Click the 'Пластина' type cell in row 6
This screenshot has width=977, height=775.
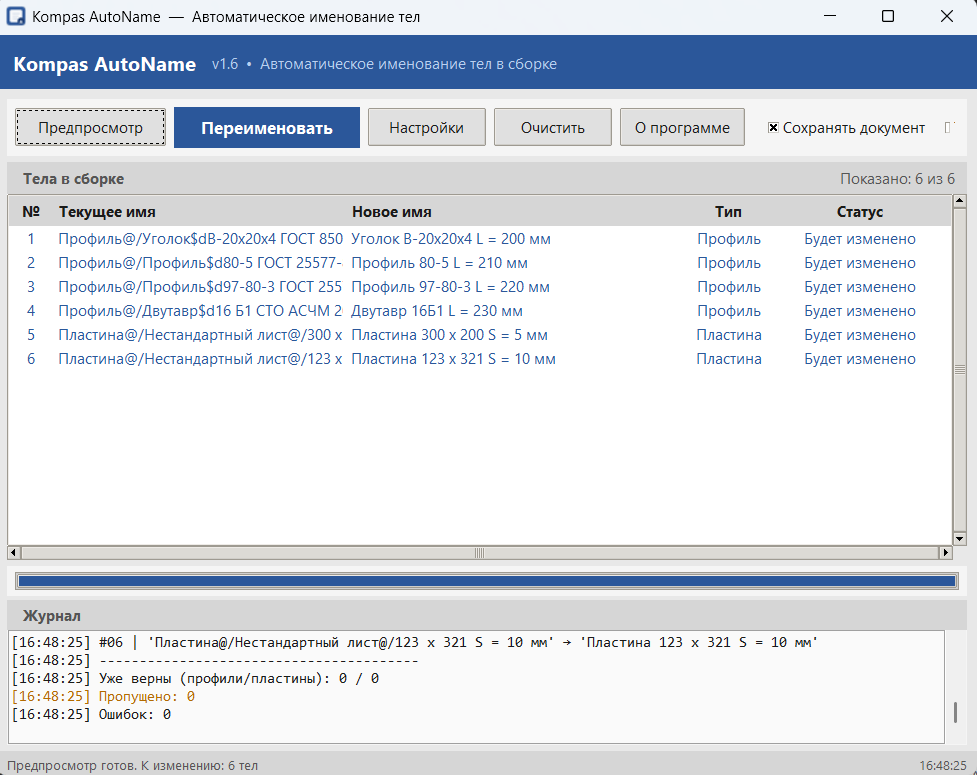point(729,359)
